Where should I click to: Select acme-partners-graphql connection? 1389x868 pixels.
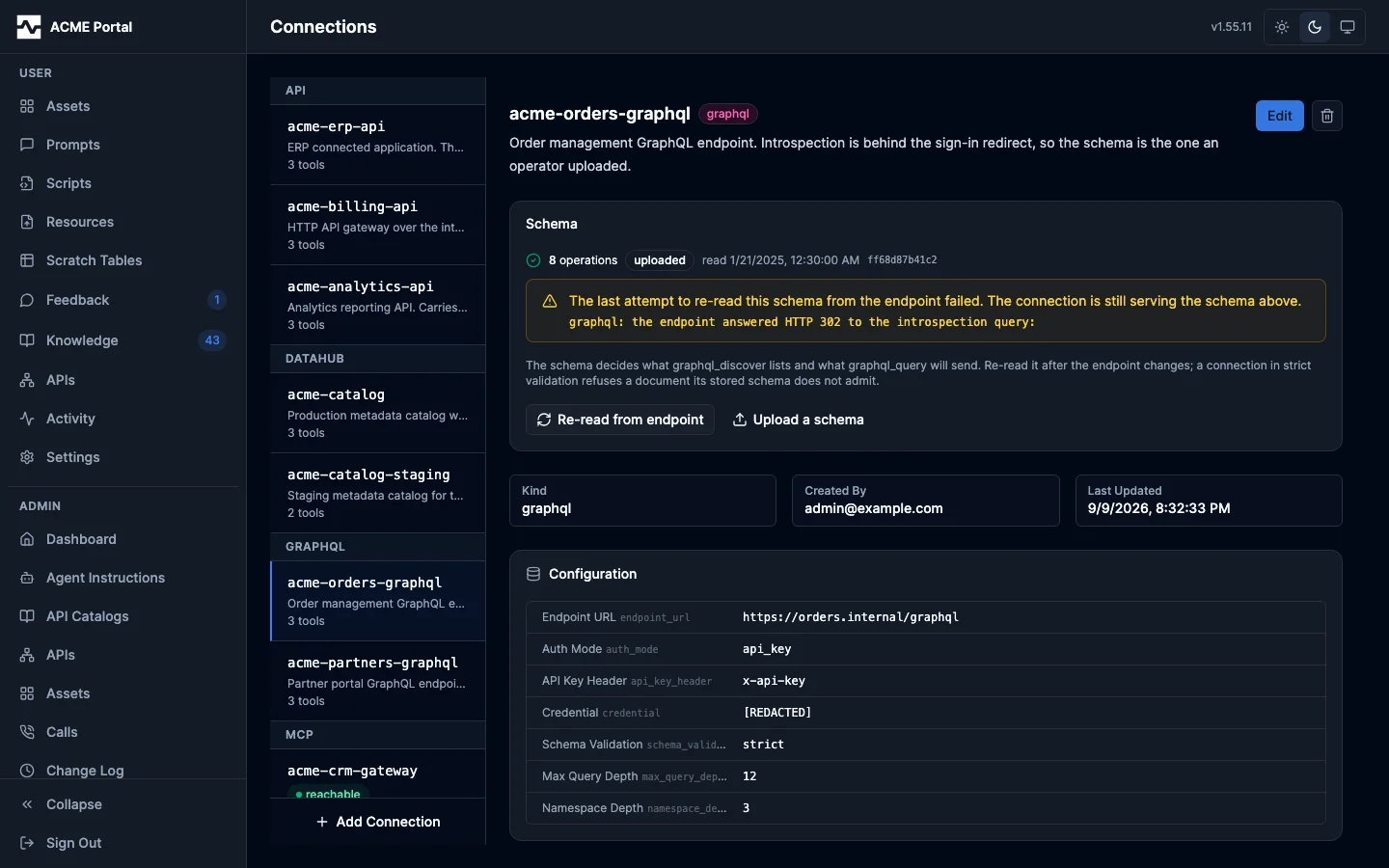(x=378, y=681)
